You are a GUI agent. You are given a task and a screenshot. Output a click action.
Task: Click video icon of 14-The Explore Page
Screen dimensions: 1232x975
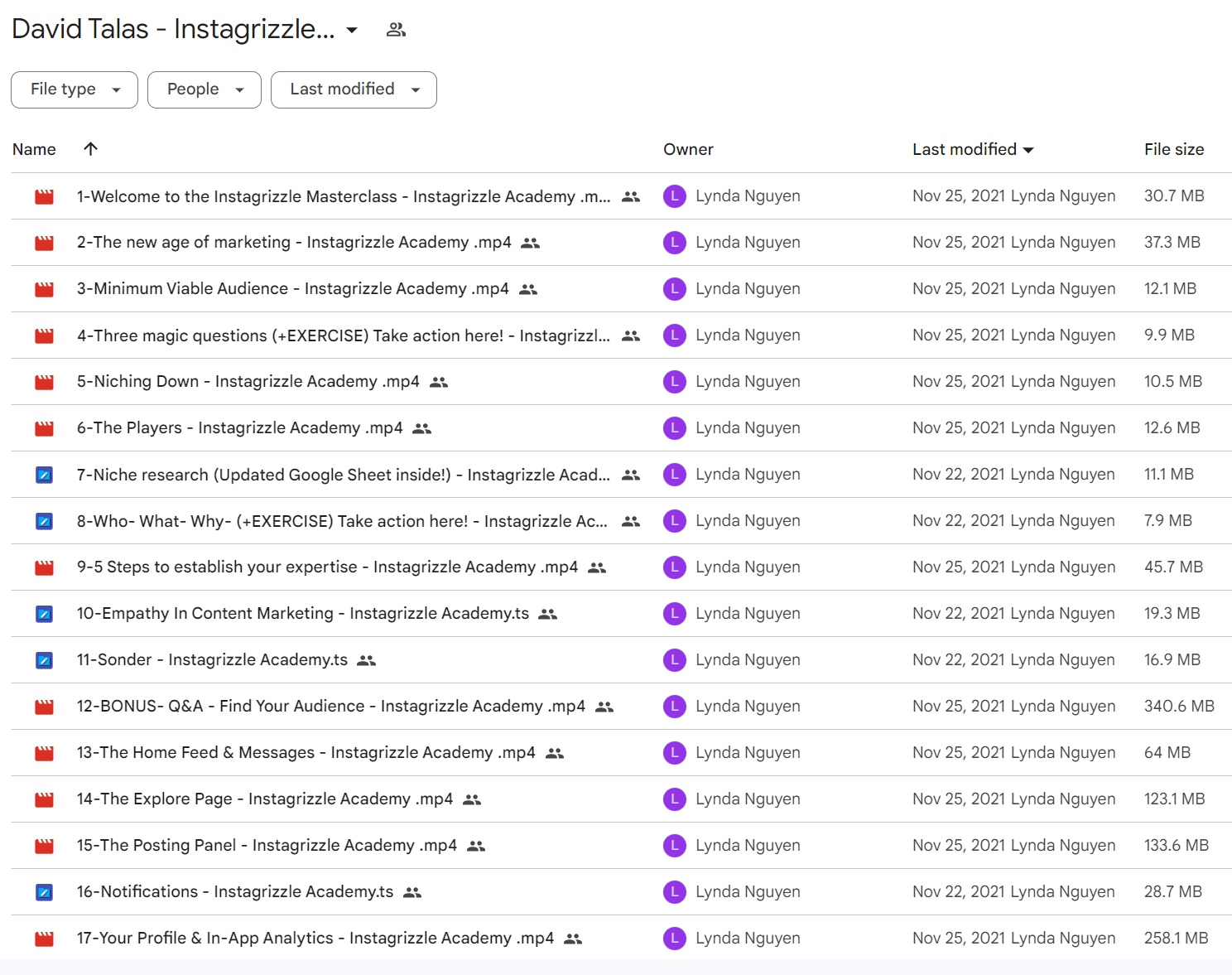pyautogui.click(x=45, y=799)
